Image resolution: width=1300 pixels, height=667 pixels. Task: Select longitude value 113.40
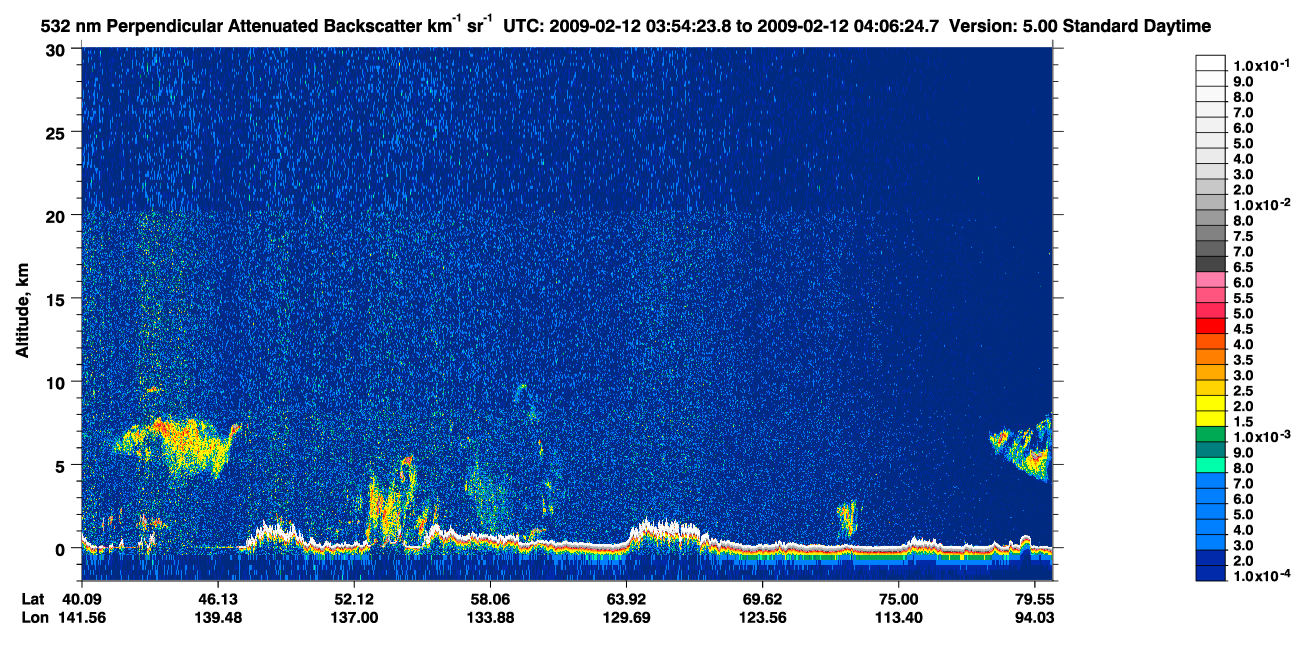point(898,617)
